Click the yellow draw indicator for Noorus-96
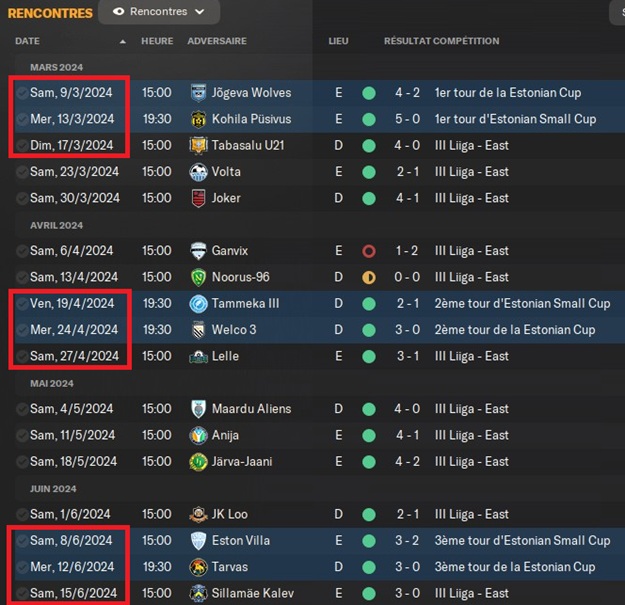 coord(369,277)
